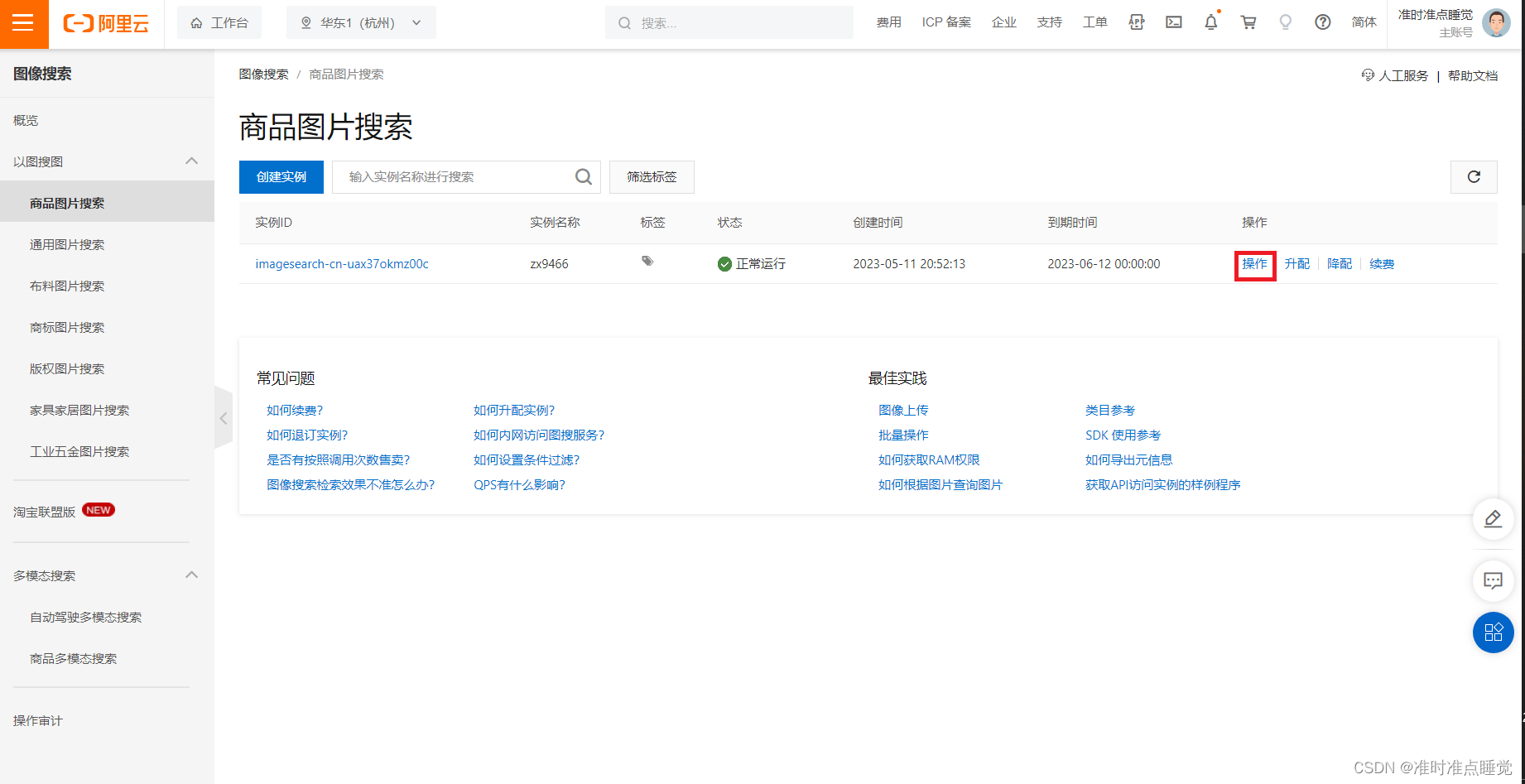Collapse the left sidebar handle

[223, 418]
